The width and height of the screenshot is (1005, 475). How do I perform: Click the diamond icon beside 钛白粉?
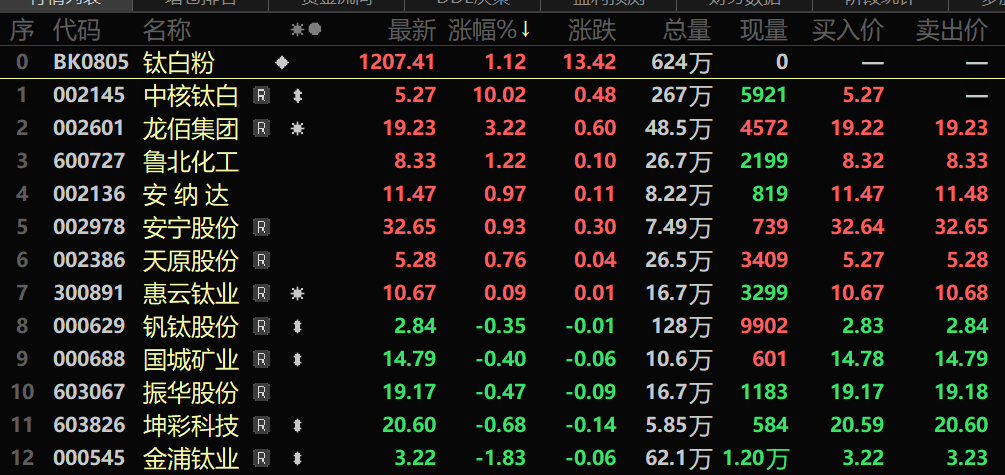tap(282, 63)
